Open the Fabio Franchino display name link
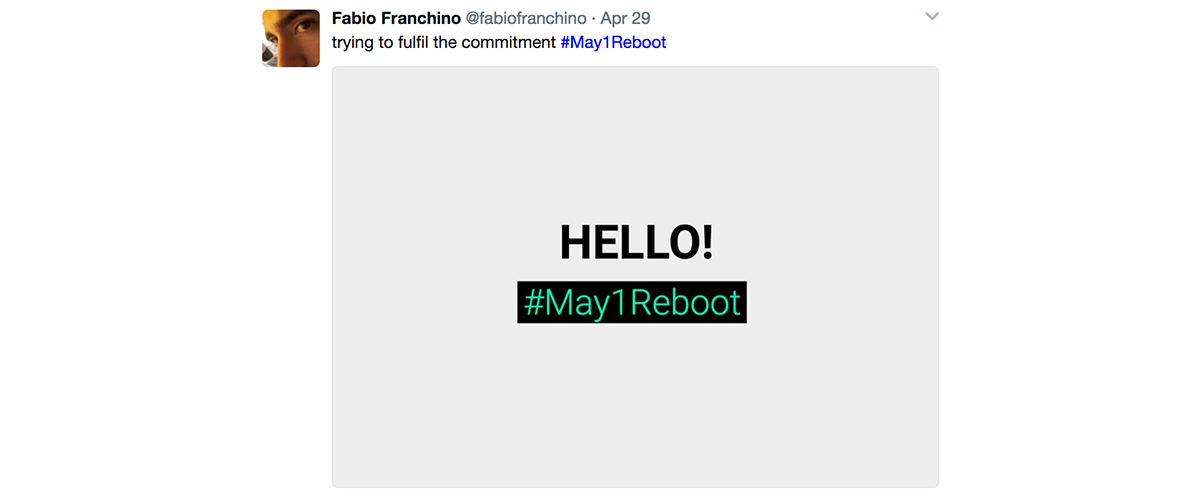Image resolution: width=1200 pixels, height=494 pixels. (x=396, y=19)
